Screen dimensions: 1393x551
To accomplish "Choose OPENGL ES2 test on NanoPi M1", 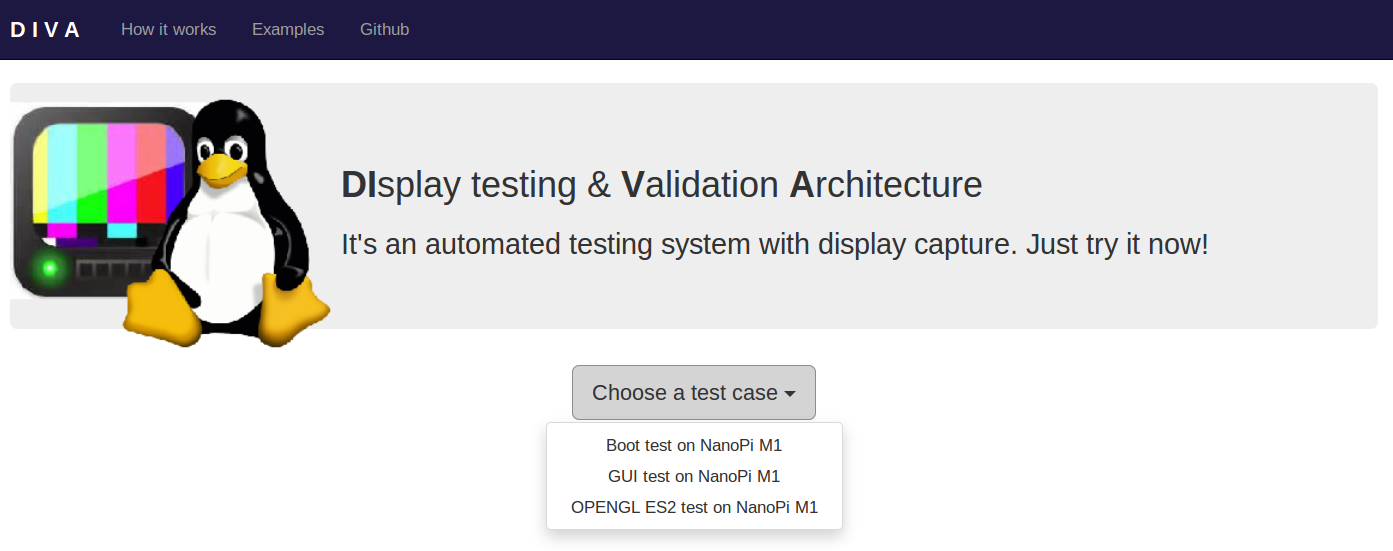I will point(694,507).
